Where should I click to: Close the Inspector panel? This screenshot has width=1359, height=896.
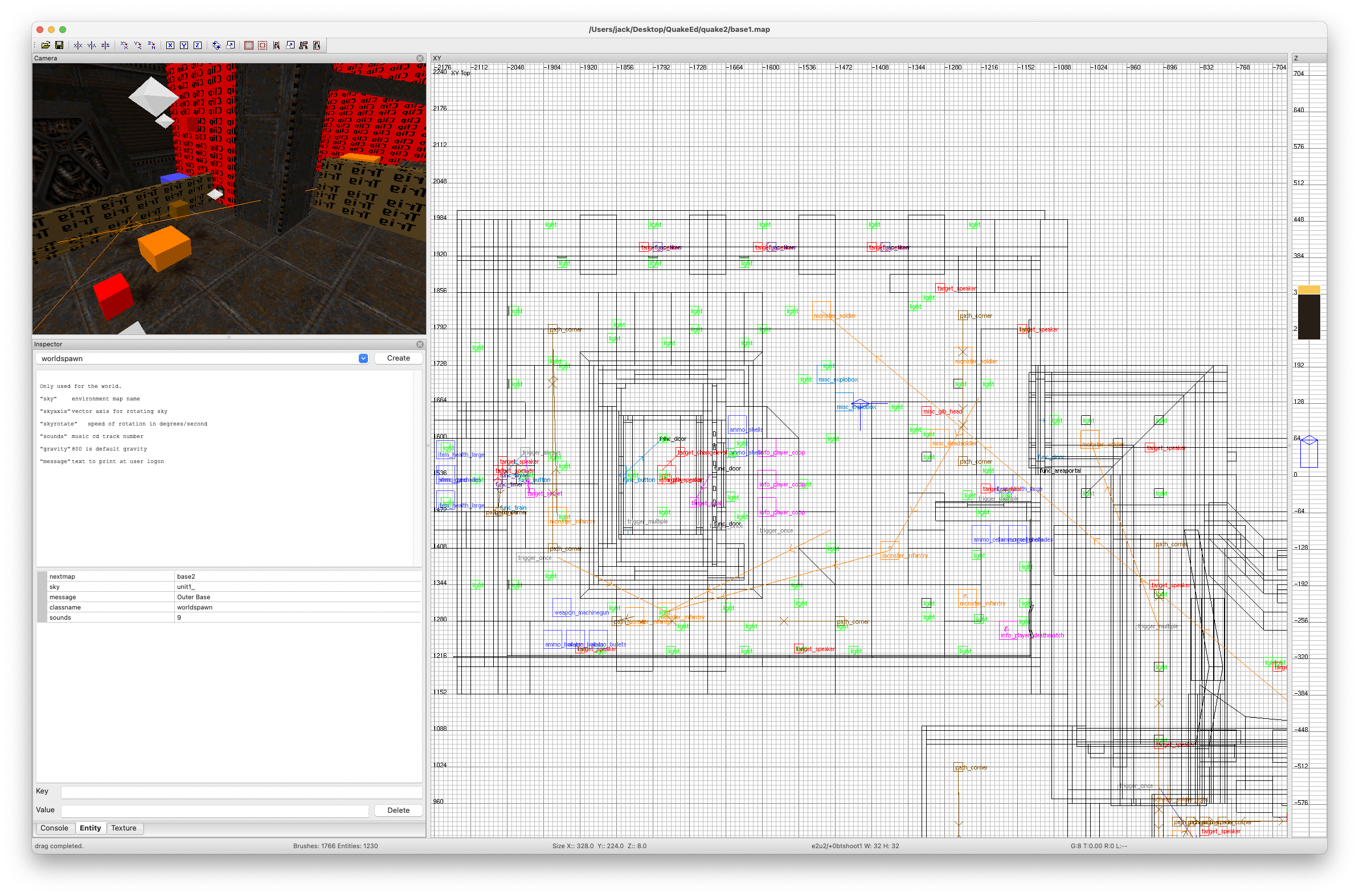(420, 345)
